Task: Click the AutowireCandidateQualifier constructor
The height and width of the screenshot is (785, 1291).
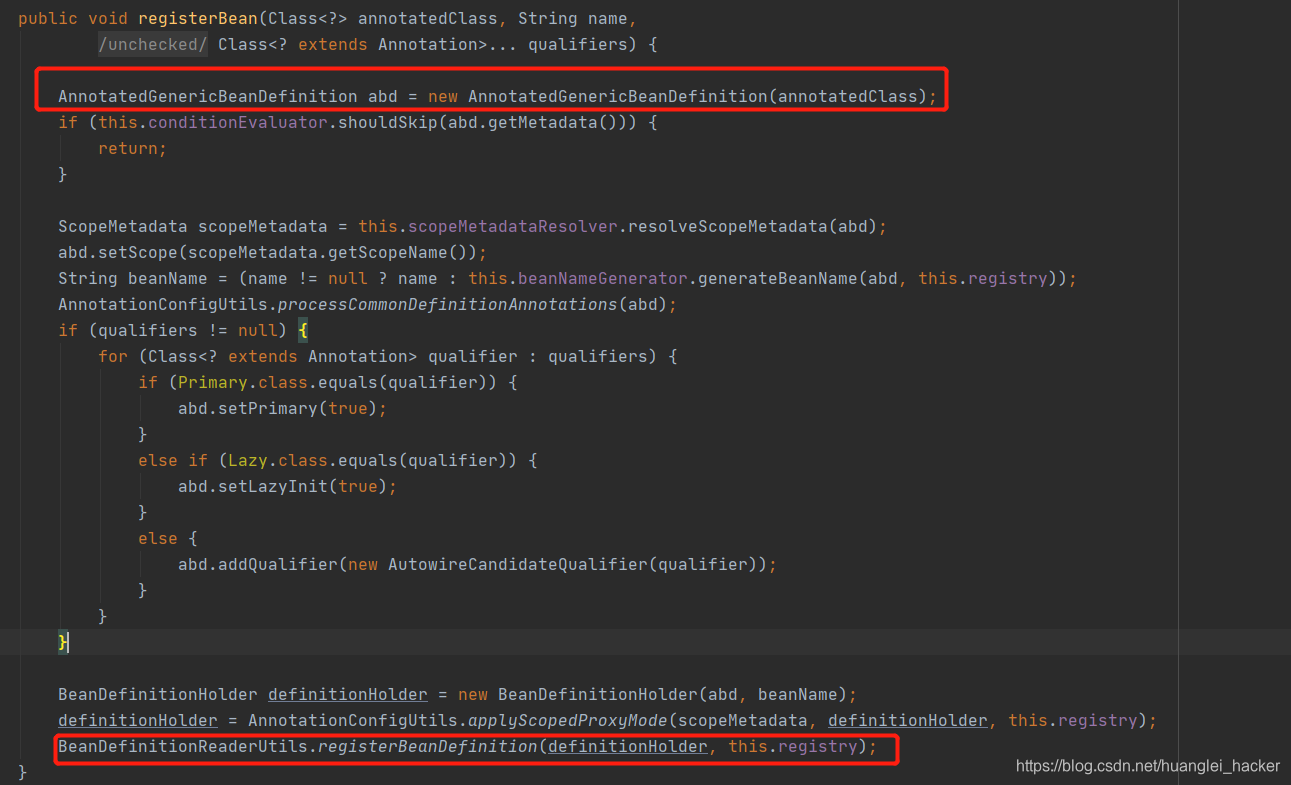Action: pos(518,564)
